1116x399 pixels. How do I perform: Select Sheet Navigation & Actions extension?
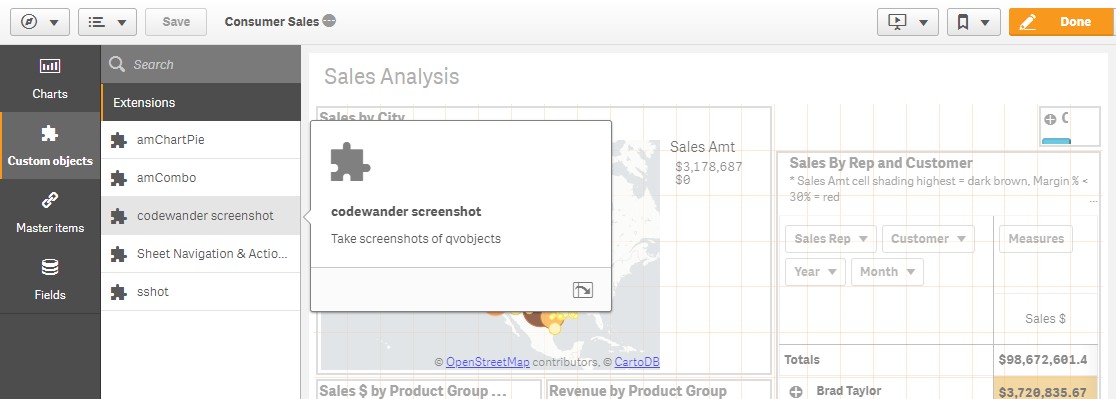(201, 254)
